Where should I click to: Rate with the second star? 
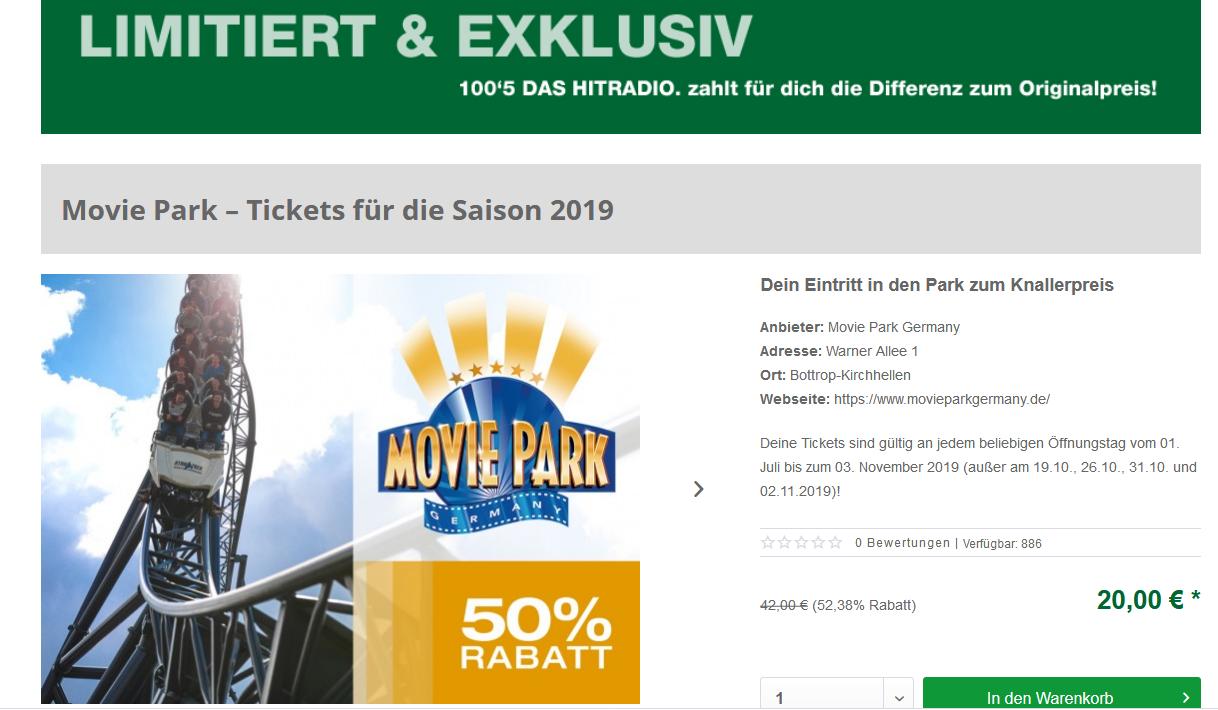(785, 543)
